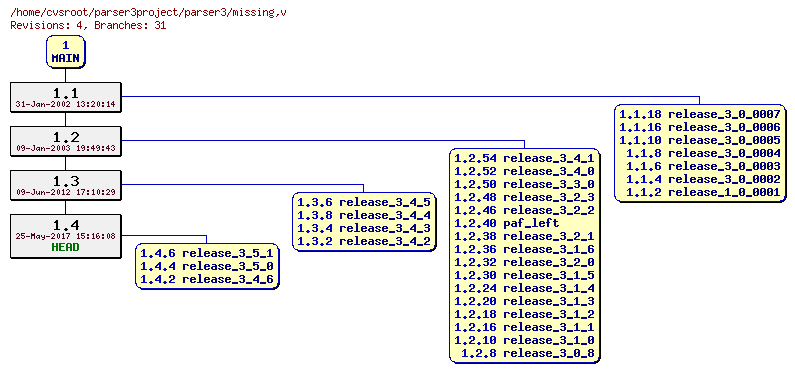Image resolution: width=795 pixels, height=372 pixels.
Task: Select branch 1.2.50 release_3_3_0
Action: pyautogui.click(x=524, y=184)
